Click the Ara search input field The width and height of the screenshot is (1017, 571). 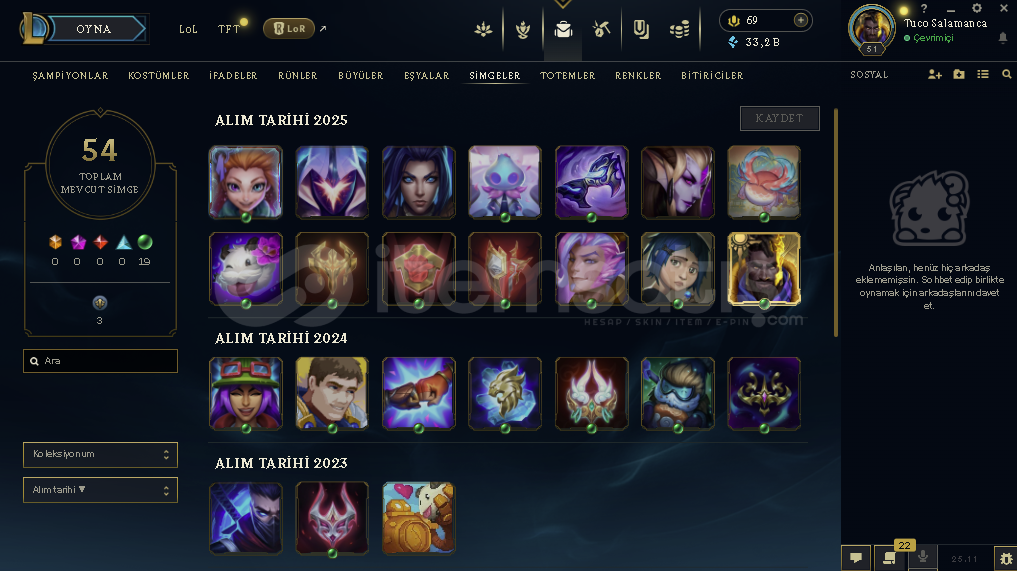point(101,361)
